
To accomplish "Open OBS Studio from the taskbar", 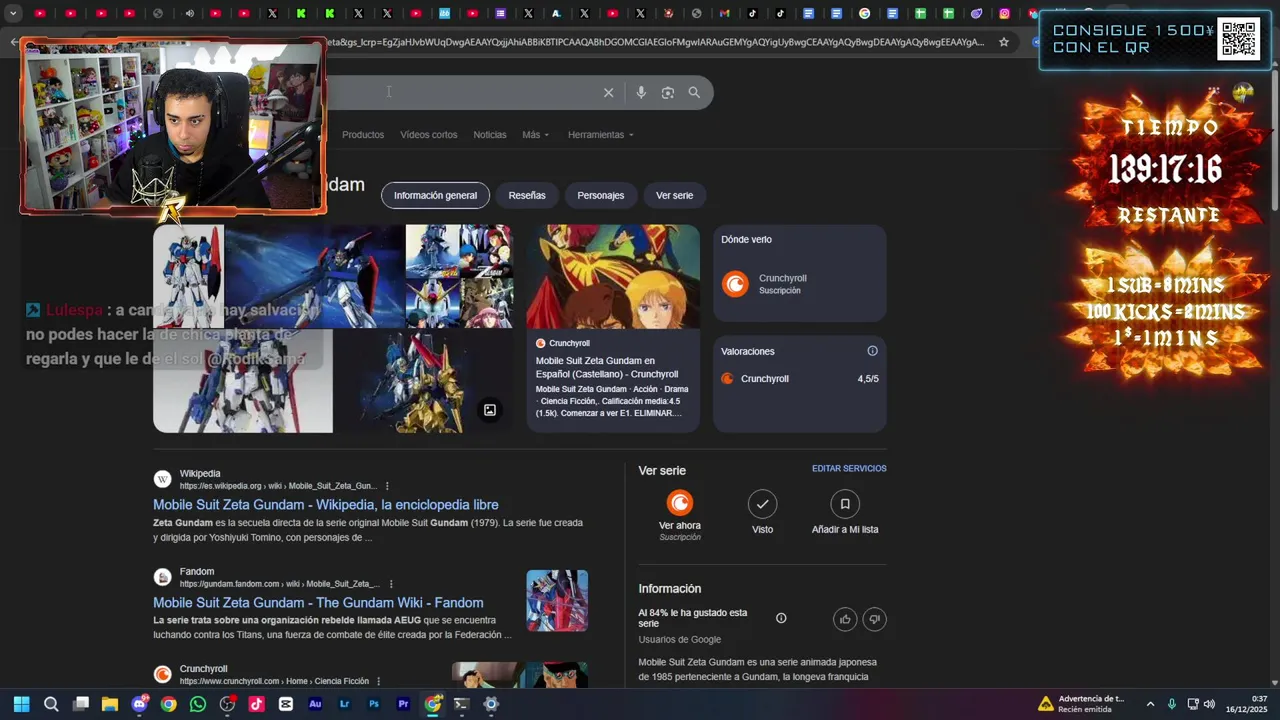I will [x=227, y=704].
